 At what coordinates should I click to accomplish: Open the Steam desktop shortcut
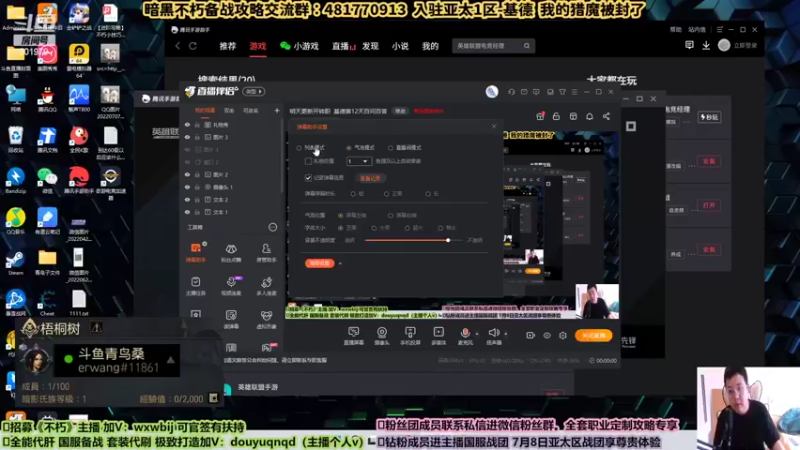click(x=15, y=263)
